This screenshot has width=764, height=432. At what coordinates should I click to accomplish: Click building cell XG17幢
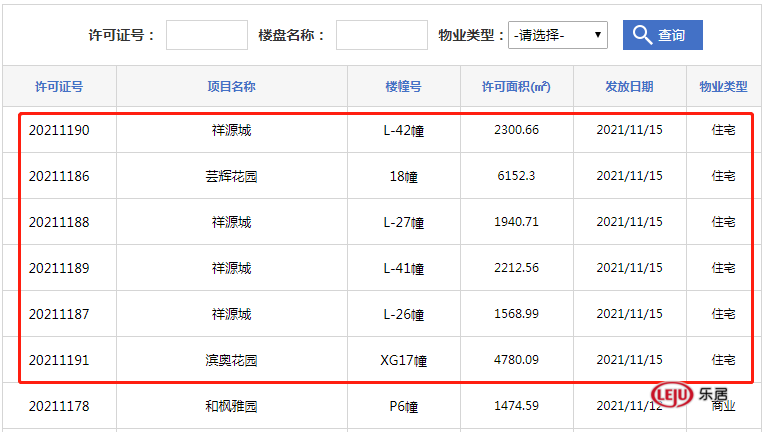403,360
